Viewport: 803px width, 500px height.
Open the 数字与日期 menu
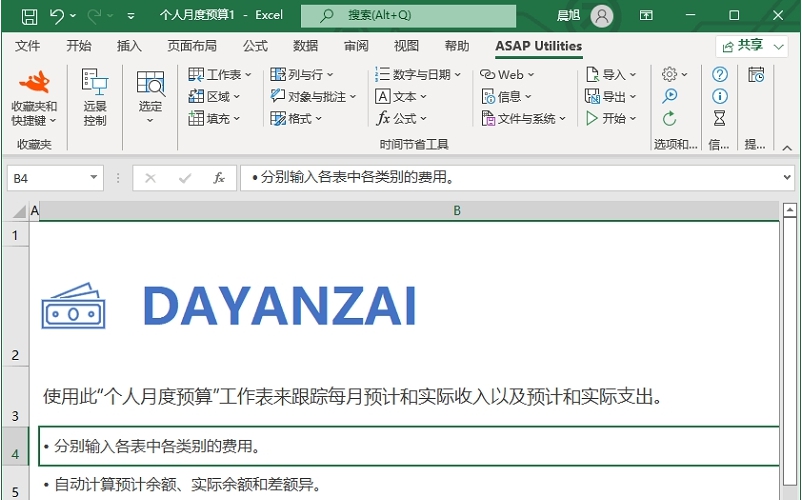click(418, 75)
